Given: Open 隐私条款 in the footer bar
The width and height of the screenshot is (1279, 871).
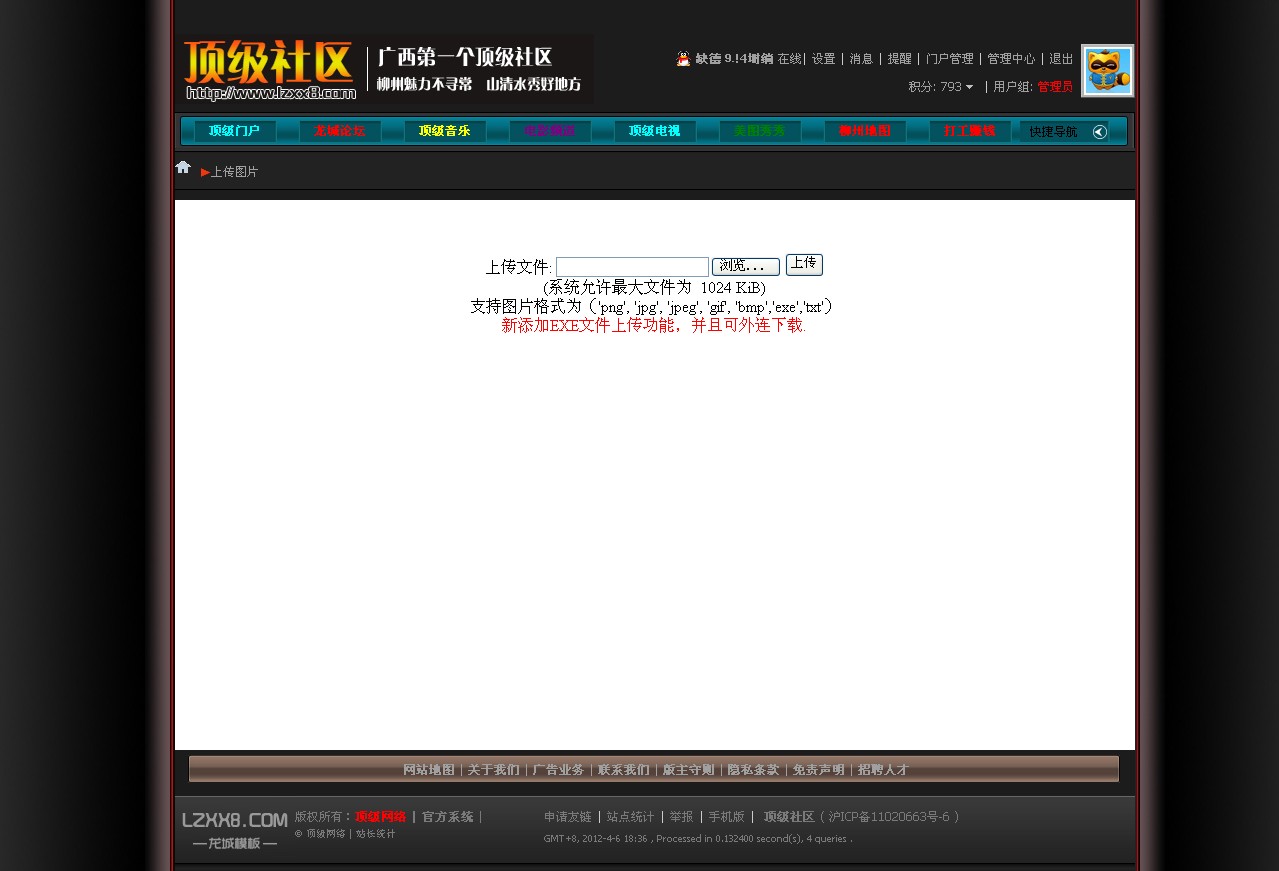Looking at the screenshot, I should coord(754,770).
